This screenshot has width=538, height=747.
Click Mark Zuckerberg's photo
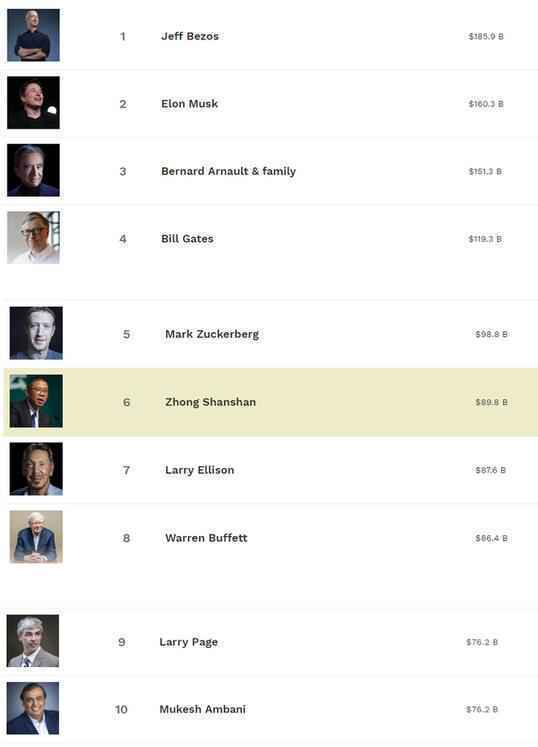point(36,333)
